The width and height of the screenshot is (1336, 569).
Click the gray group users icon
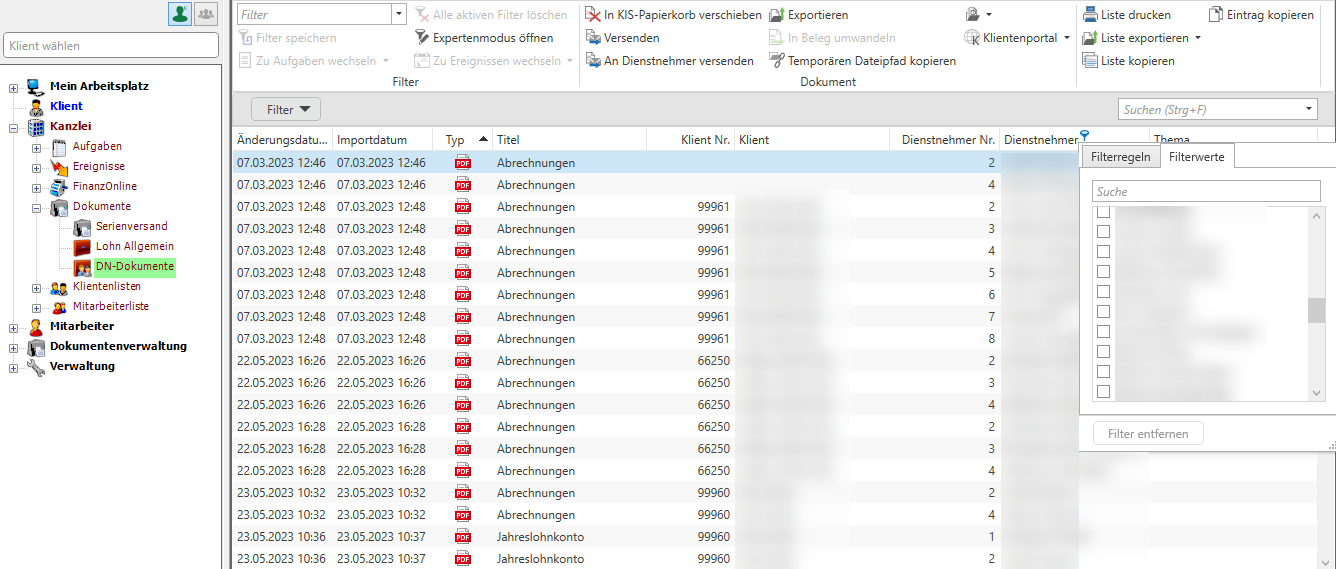[x=206, y=14]
